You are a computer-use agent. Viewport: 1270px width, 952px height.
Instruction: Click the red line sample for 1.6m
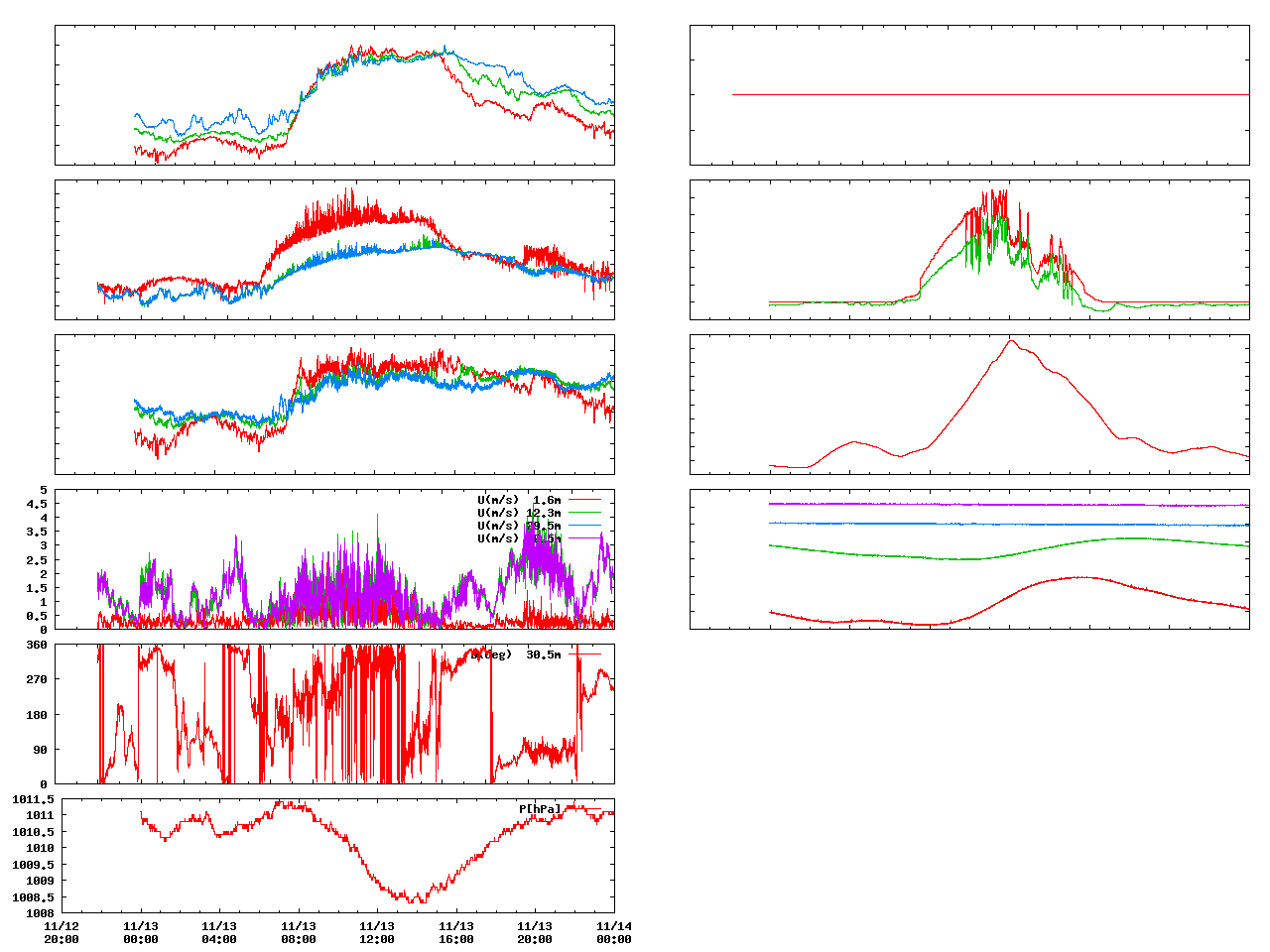(x=584, y=500)
